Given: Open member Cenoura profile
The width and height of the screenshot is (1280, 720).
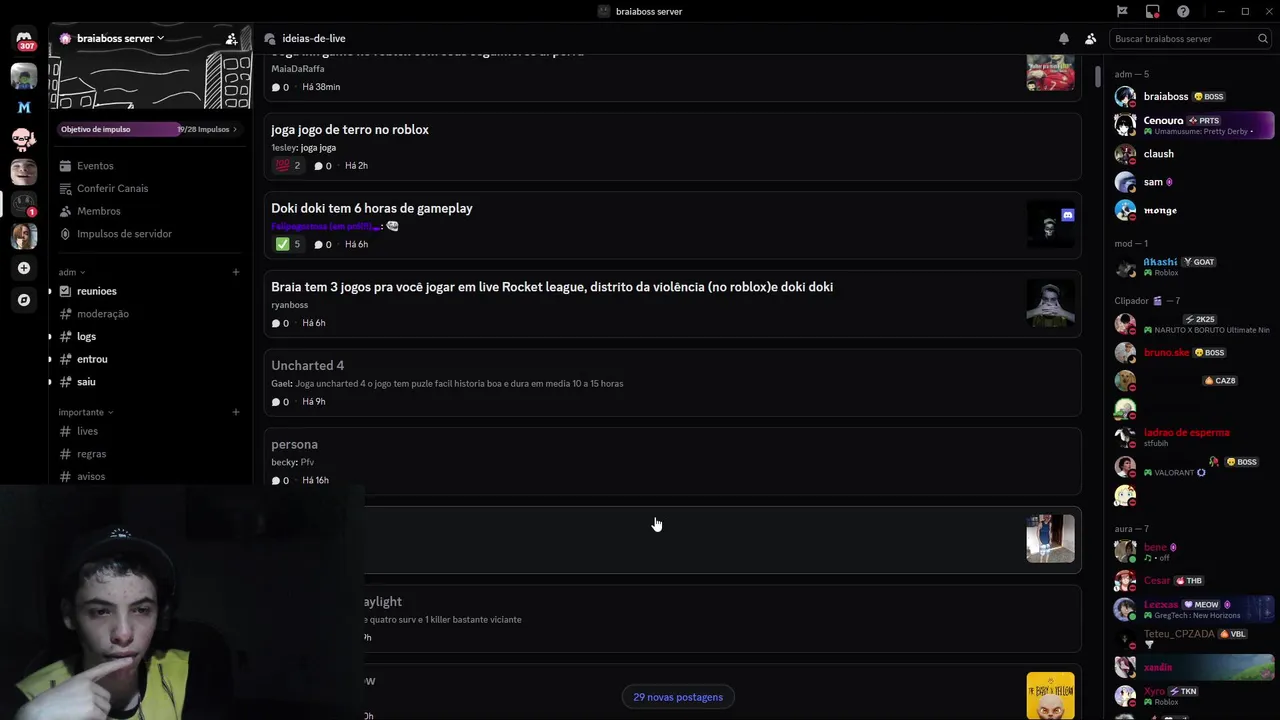Looking at the screenshot, I should (x=1193, y=125).
